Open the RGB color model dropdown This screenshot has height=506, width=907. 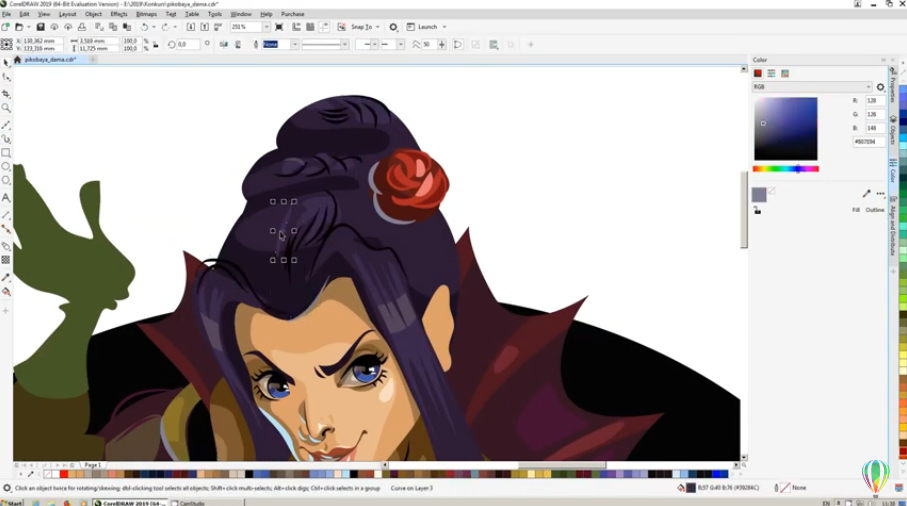[x=812, y=87]
